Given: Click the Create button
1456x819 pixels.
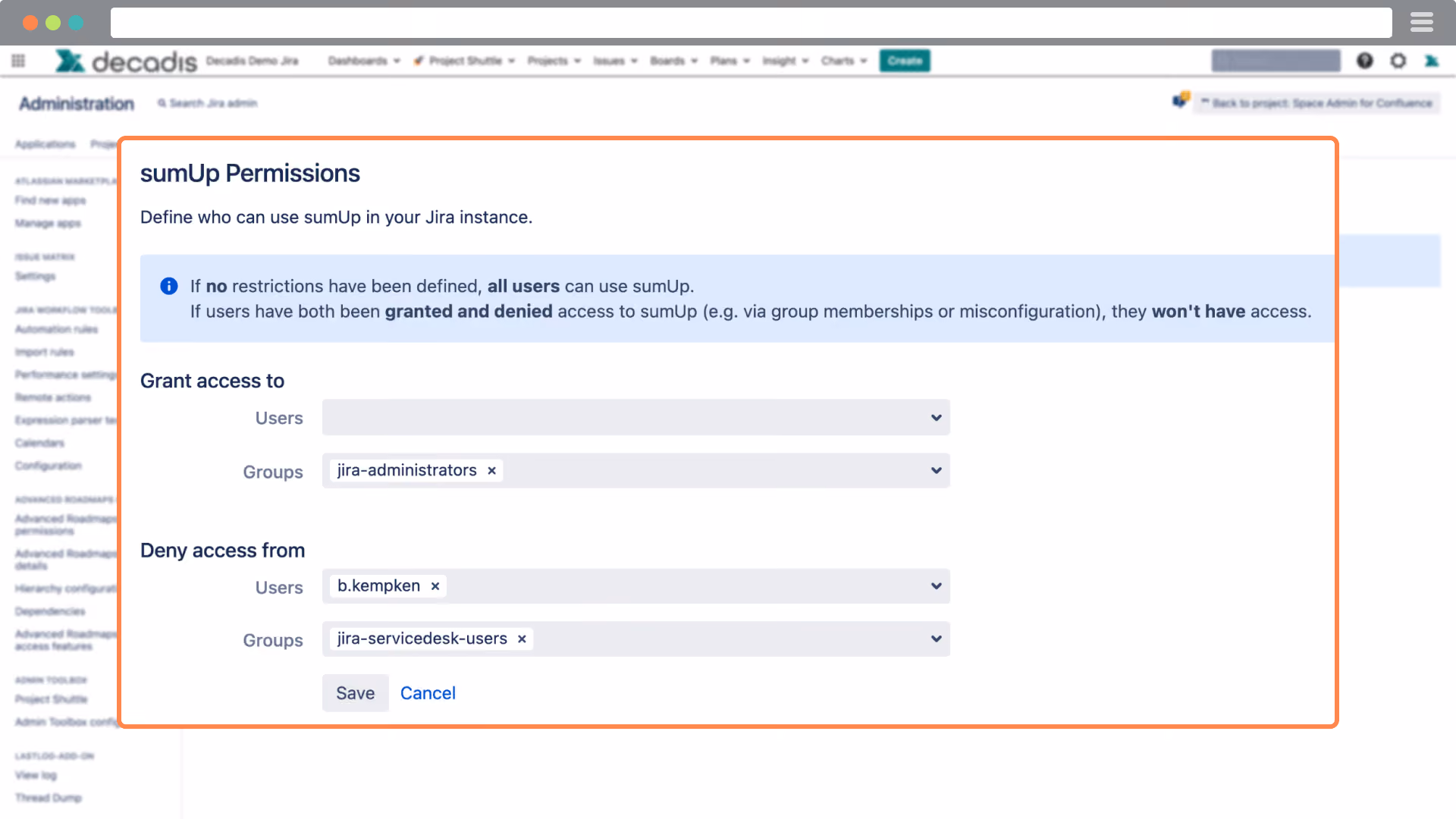Looking at the screenshot, I should [905, 61].
